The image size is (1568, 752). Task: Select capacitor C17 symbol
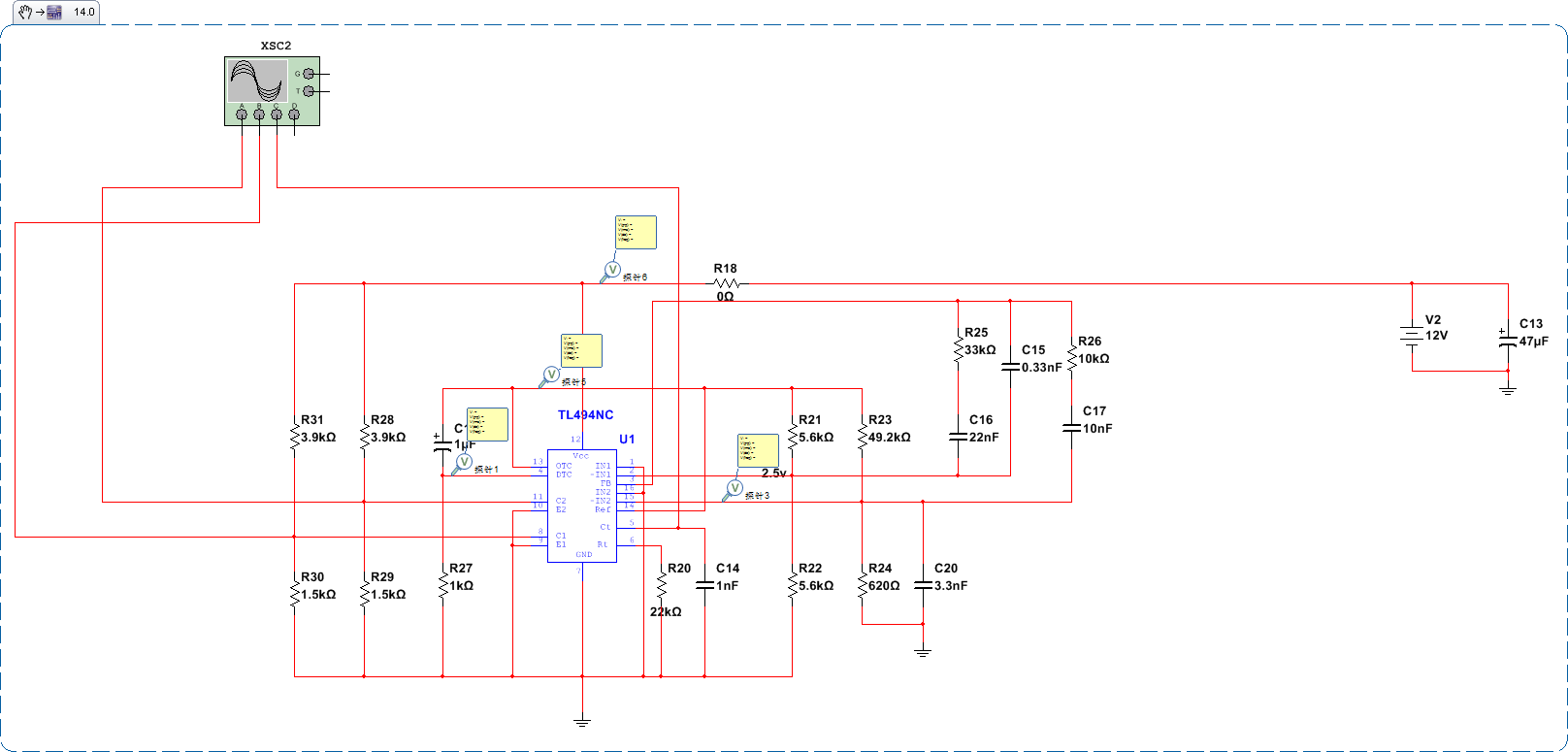pyautogui.click(x=1071, y=428)
